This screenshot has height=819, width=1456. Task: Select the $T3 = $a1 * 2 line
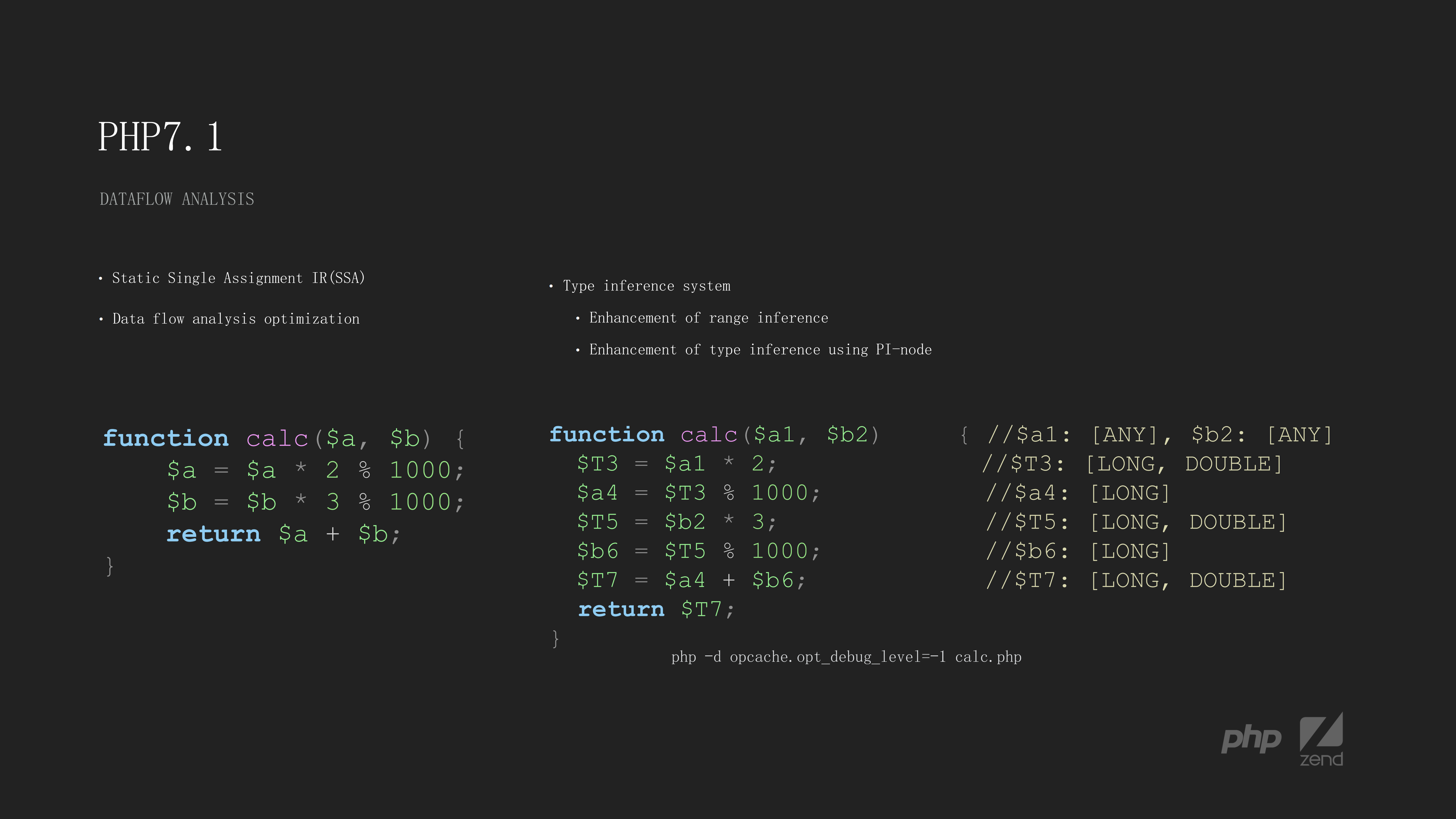676,463
